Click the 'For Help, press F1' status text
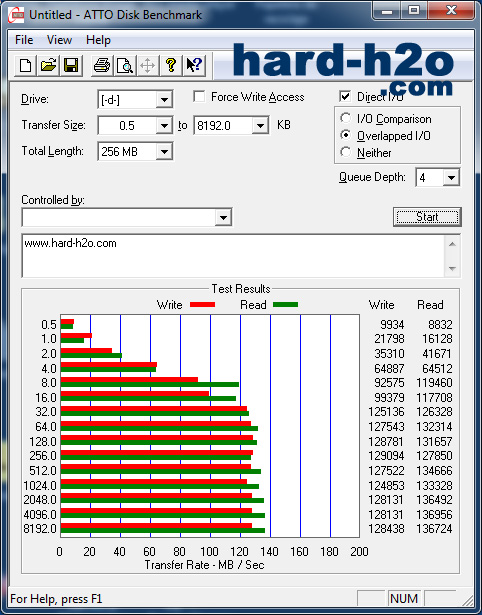The width and height of the screenshot is (482, 615). point(56,599)
